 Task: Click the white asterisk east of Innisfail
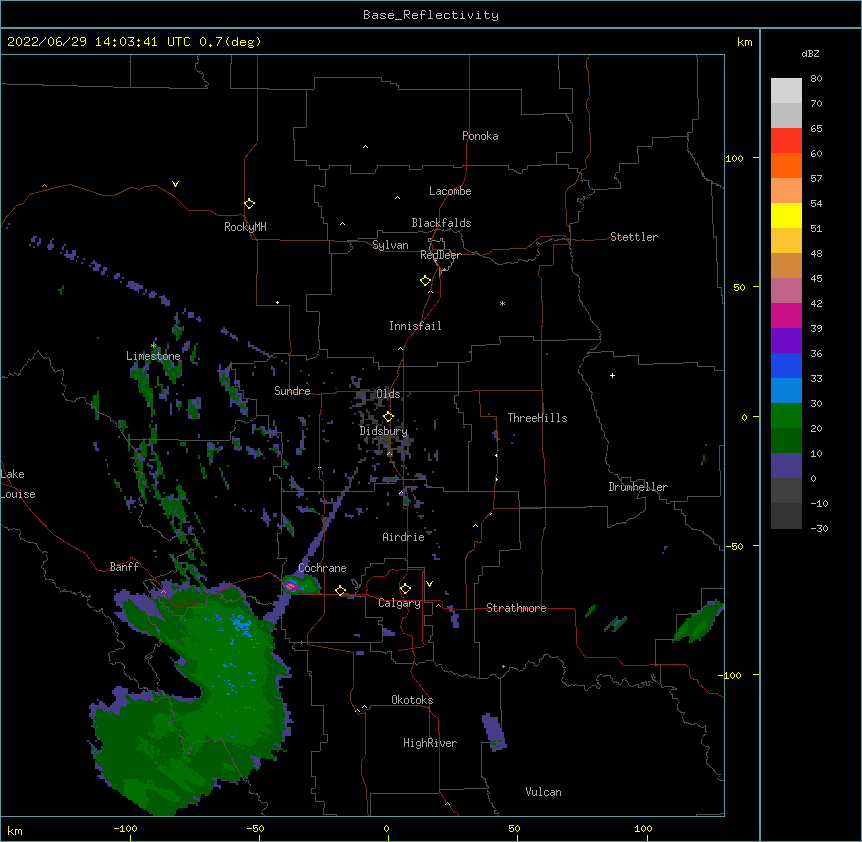502,303
